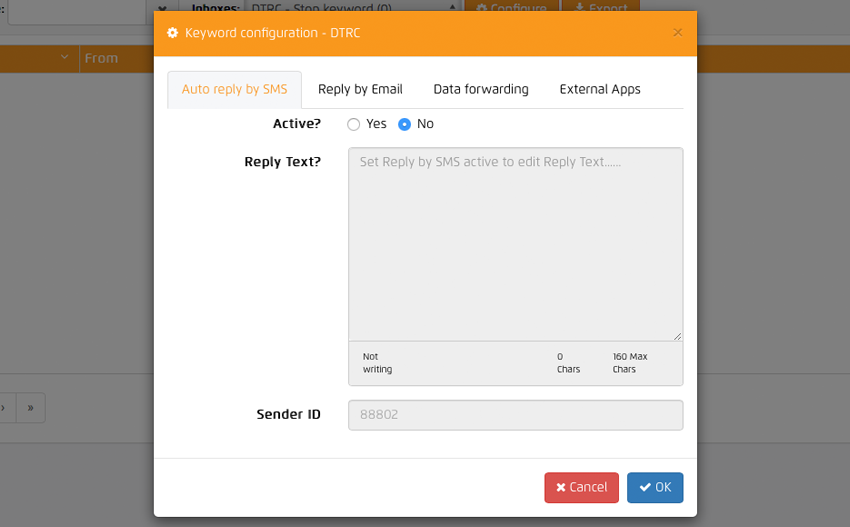The height and width of the screenshot is (527, 850).
Task: Click the 'Reply Text?' label
Action: [282, 162]
